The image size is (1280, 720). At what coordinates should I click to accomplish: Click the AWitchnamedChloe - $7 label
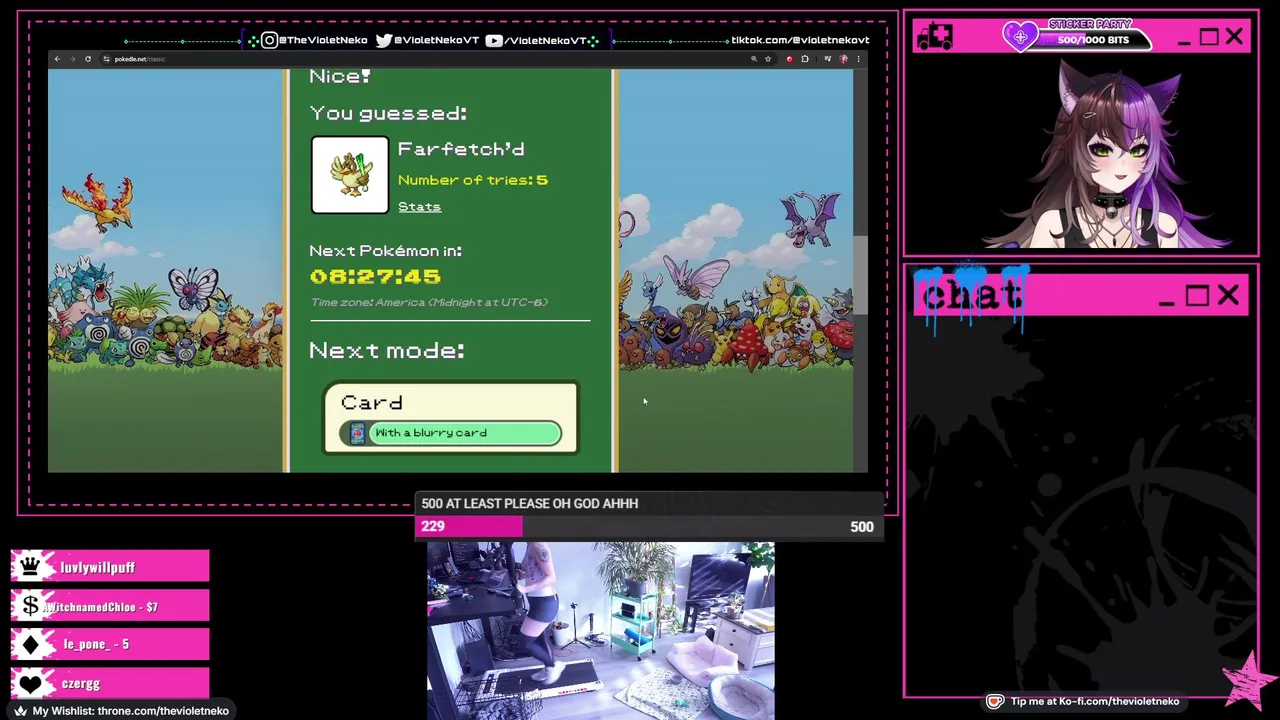(100, 607)
